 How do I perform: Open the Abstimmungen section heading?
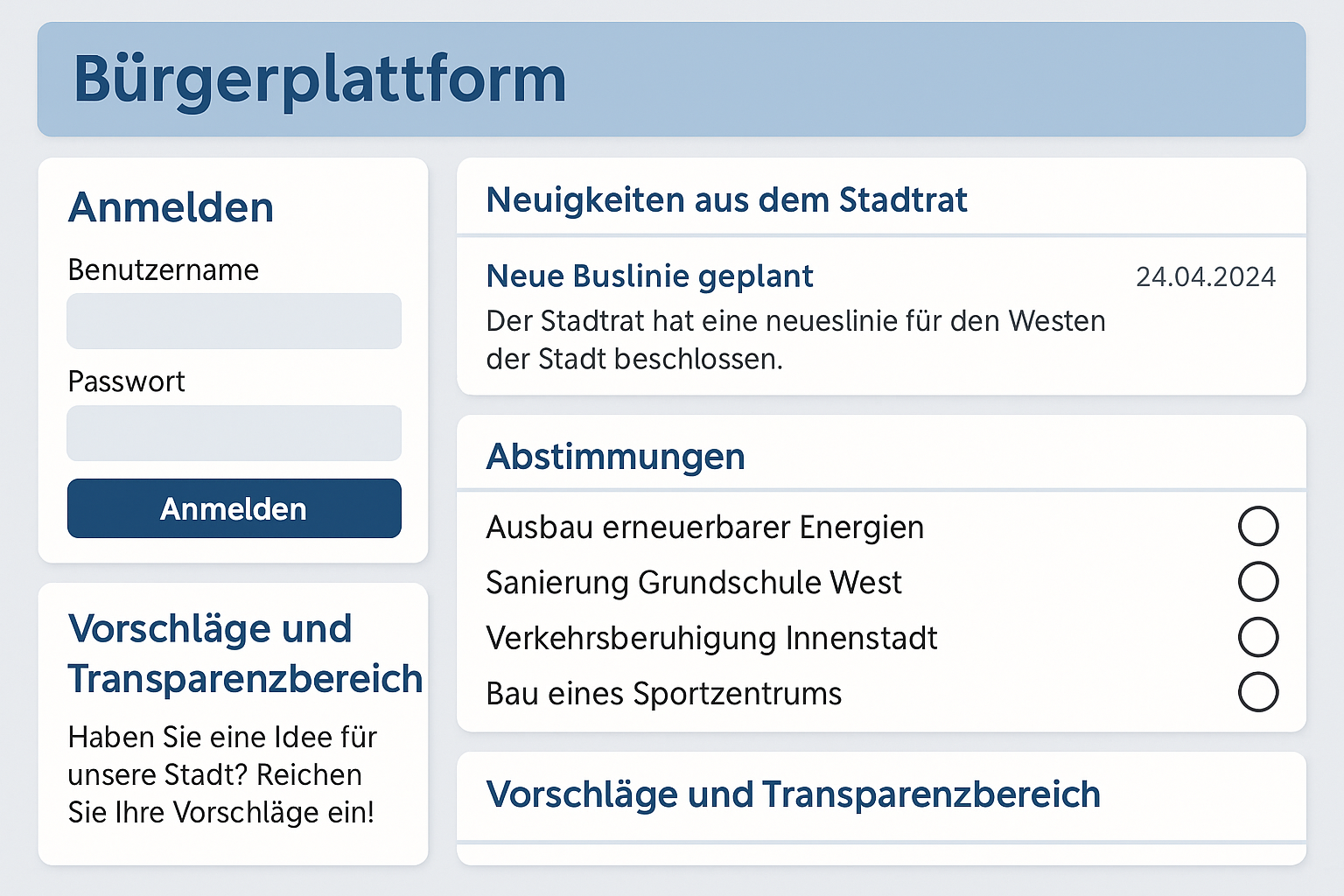[x=615, y=456]
